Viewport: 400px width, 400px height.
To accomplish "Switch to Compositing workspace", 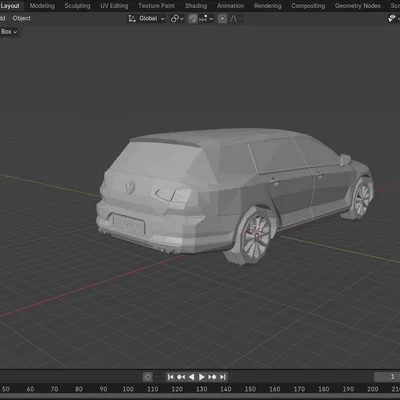I will 308,6.
